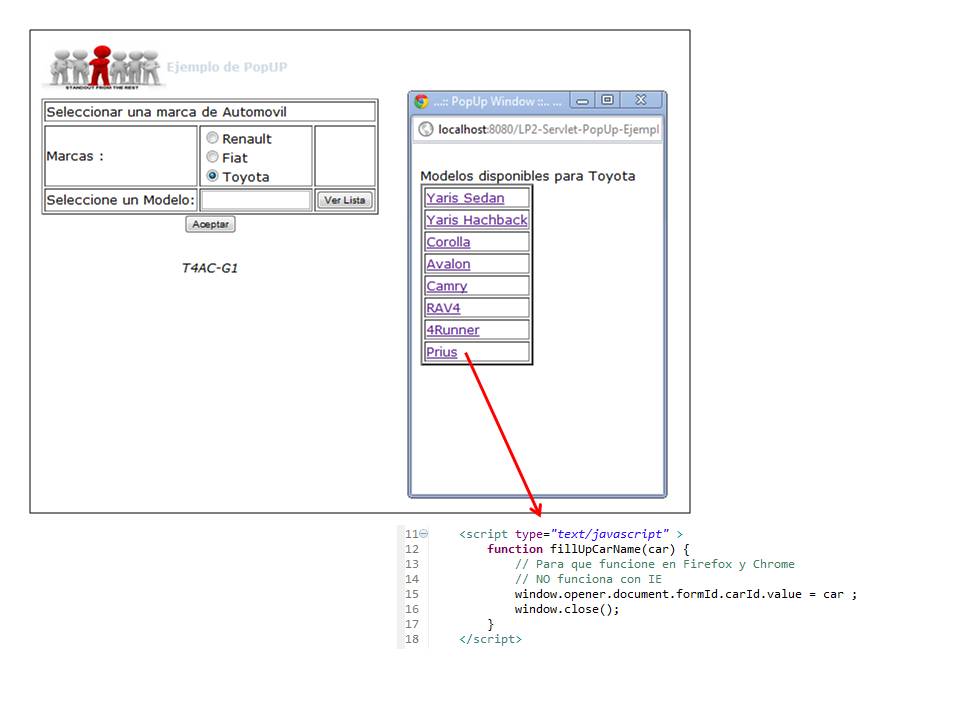Select the 4Runner link
This screenshot has height=720, width=960.
click(453, 330)
